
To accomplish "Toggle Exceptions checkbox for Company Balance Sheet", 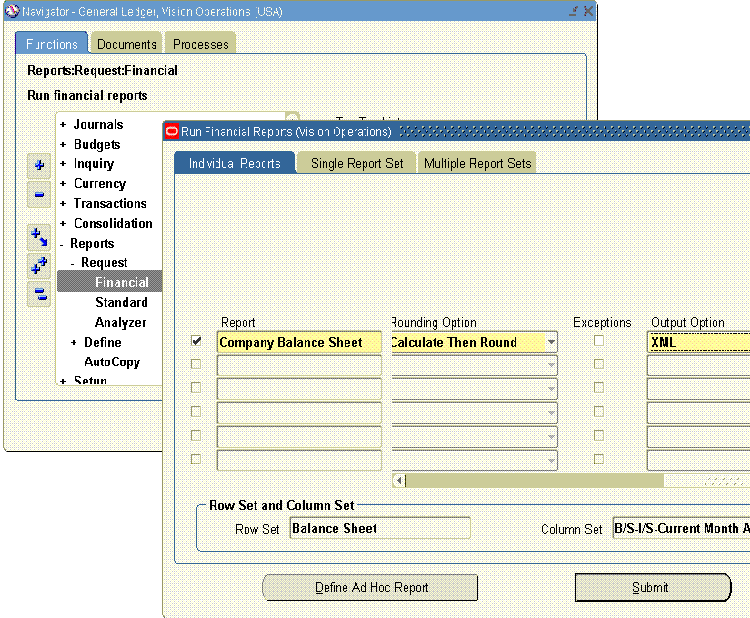I will pos(598,341).
